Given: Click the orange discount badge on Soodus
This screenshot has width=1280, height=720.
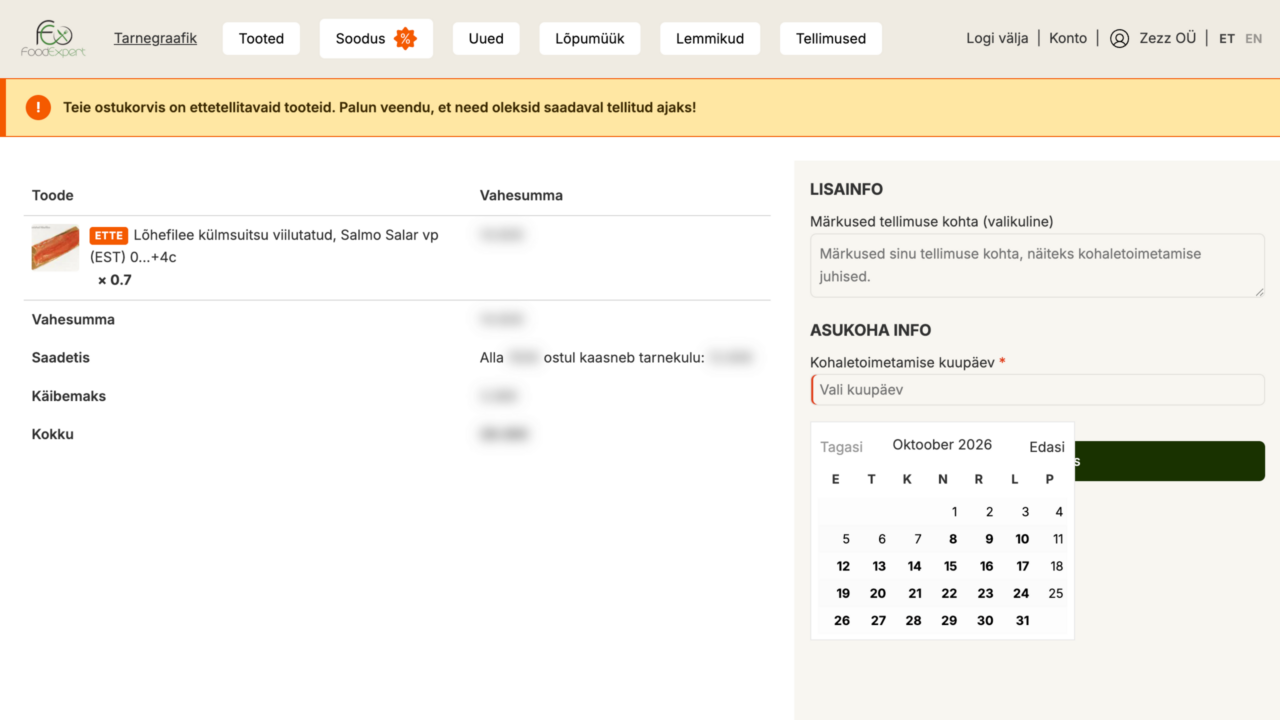Looking at the screenshot, I should tap(405, 39).
